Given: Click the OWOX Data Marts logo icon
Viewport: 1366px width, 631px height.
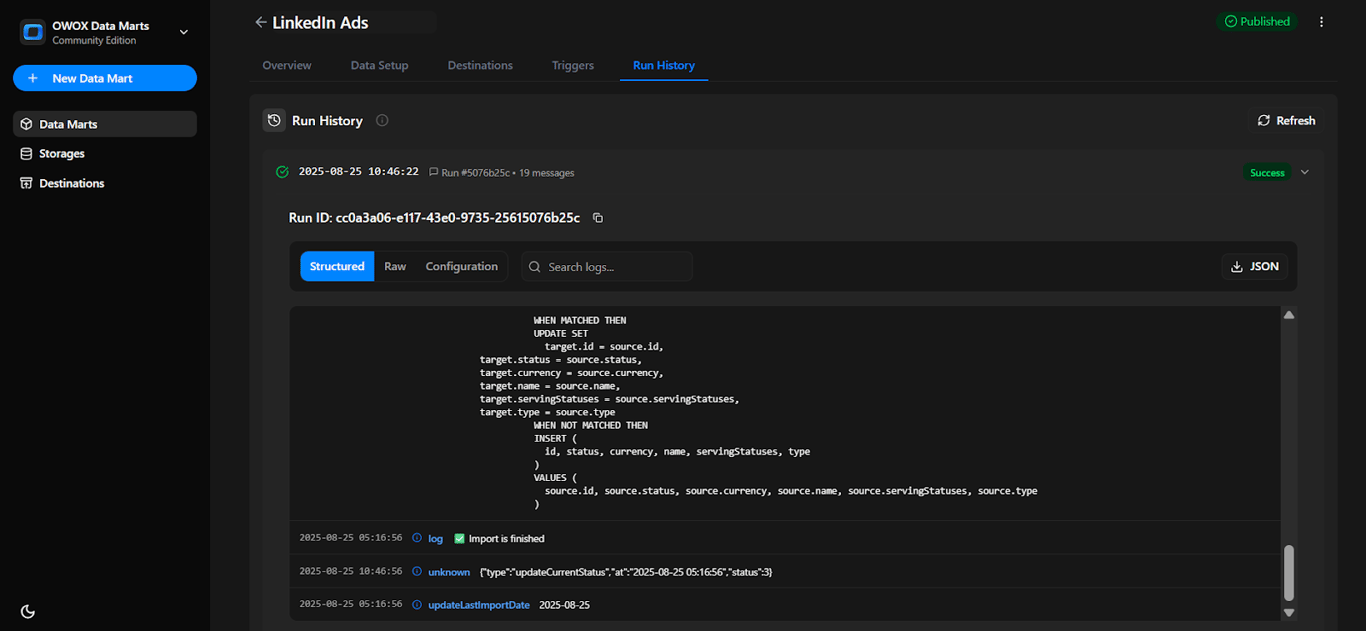Looking at the screenshot, I should click(33, 32).
